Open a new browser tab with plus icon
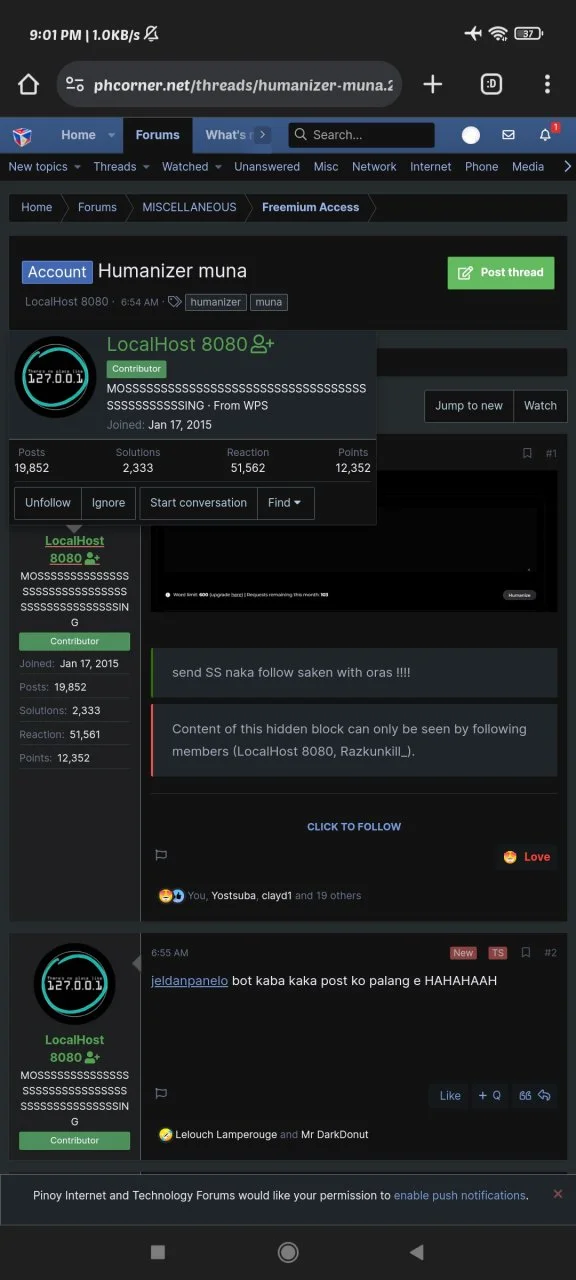The image size is (576, 1280). point(433,84)
